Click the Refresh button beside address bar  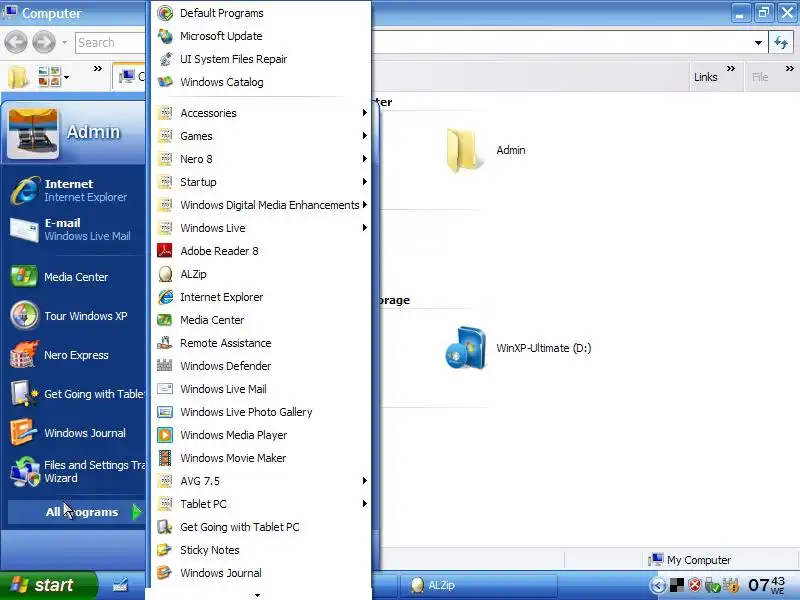point(781,42)
